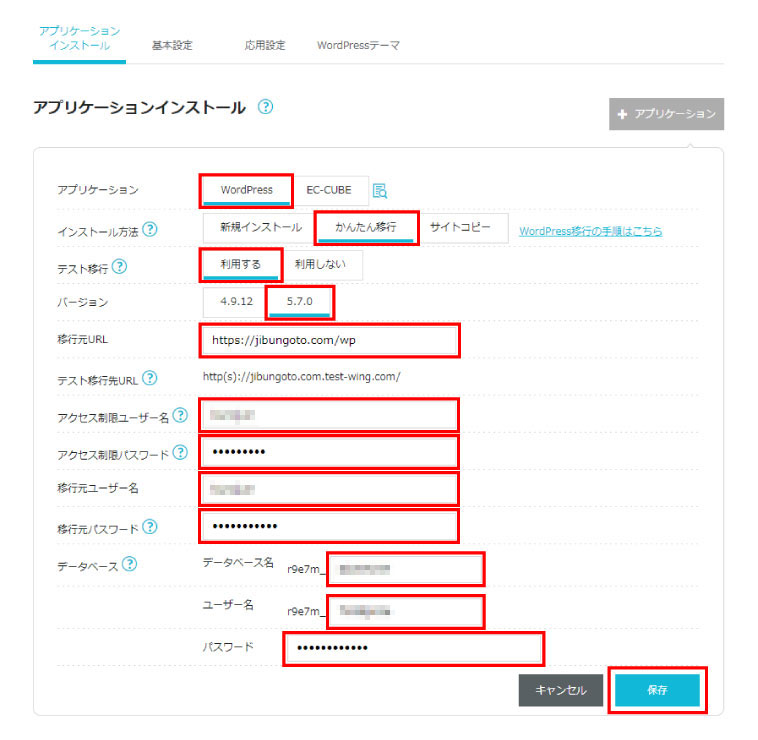Choose サイトコピー install method
The width and height of the screenshot is (758, 740).
tap(460, 228)
